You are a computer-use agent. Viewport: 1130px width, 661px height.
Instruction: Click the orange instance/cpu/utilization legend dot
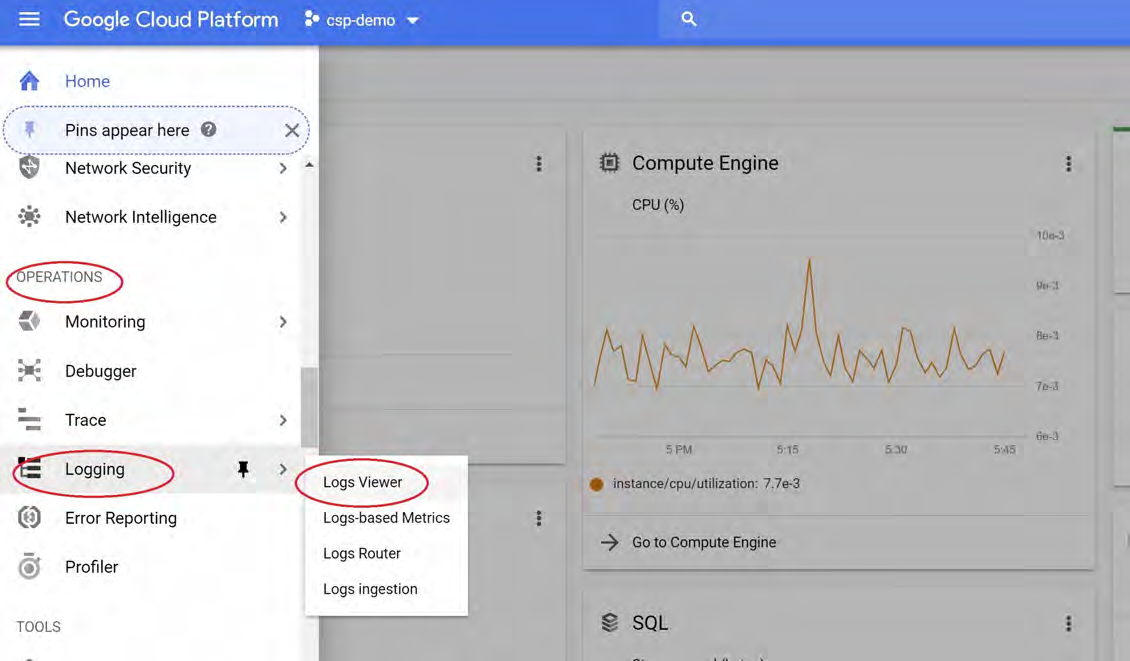(597, 484)
